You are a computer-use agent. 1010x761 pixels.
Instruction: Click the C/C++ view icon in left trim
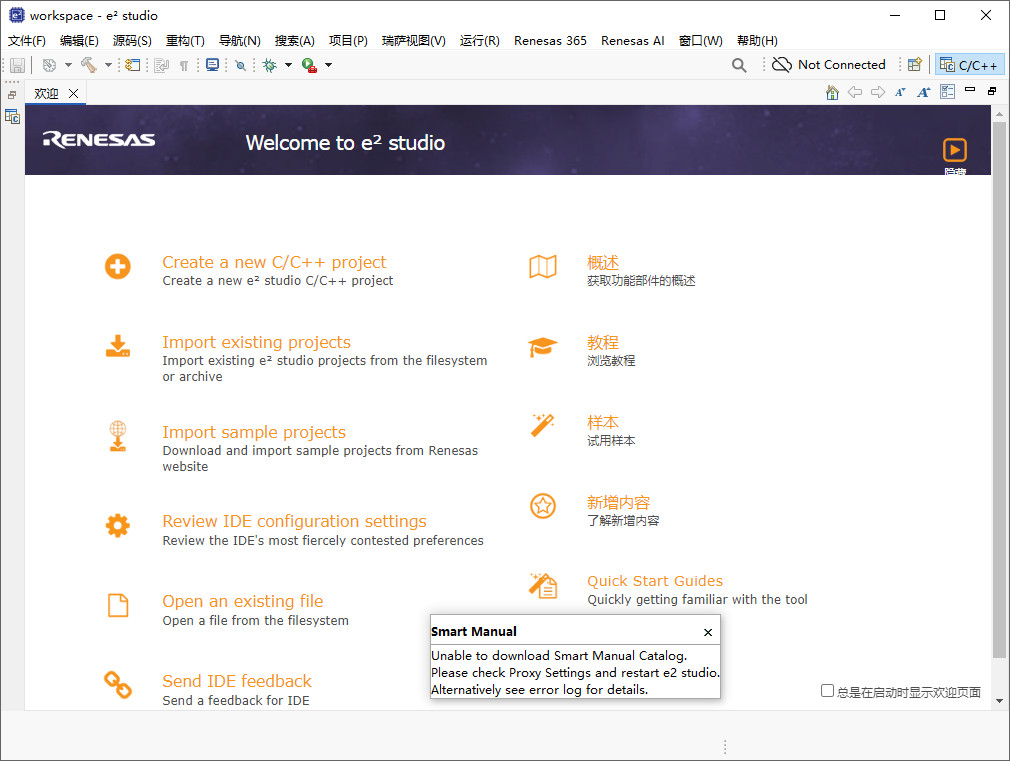12,117
